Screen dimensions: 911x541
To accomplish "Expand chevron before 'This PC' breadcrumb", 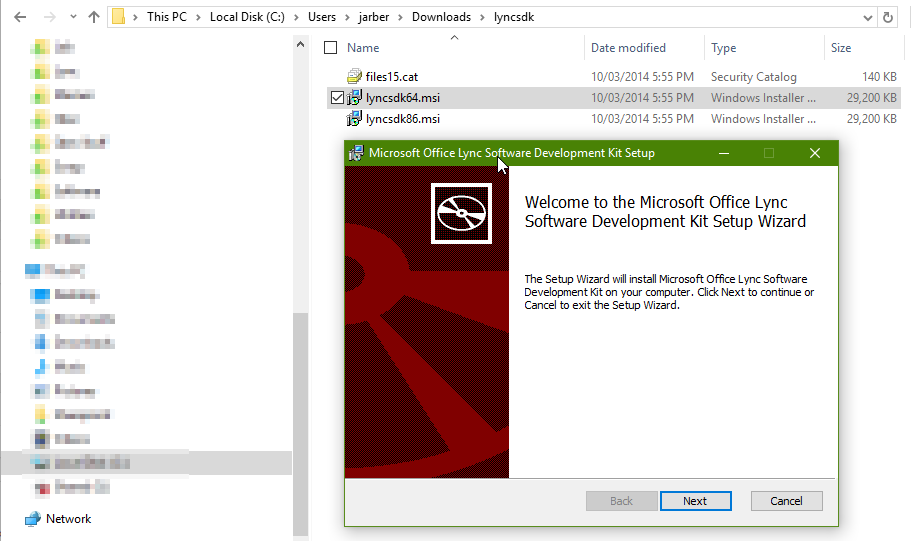I will coord(135,17).
